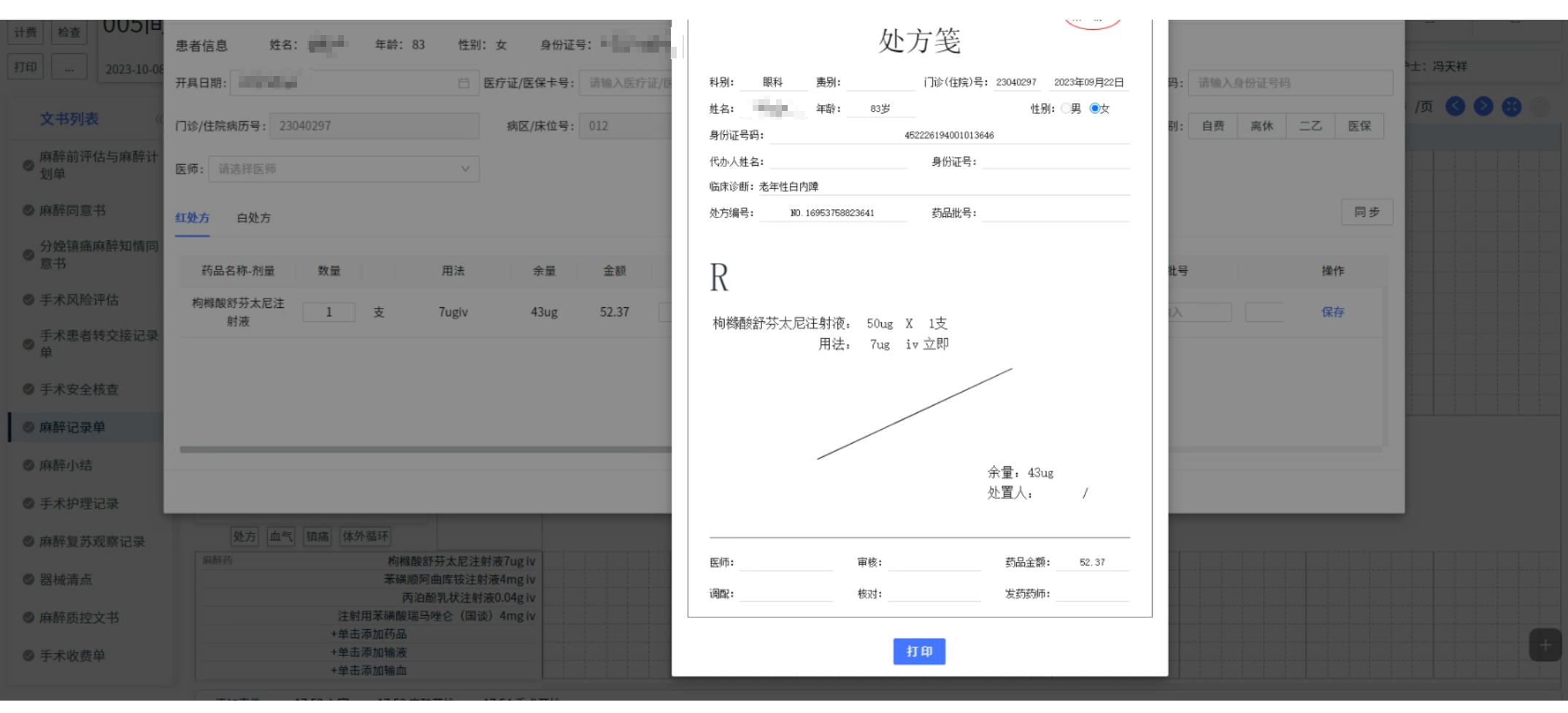This screenshot has width=1568, height=713.
Task: Click 丙泊酚乳状注射液0.04g iv entry
Action: pyautogui.click(x=469, y=598)
